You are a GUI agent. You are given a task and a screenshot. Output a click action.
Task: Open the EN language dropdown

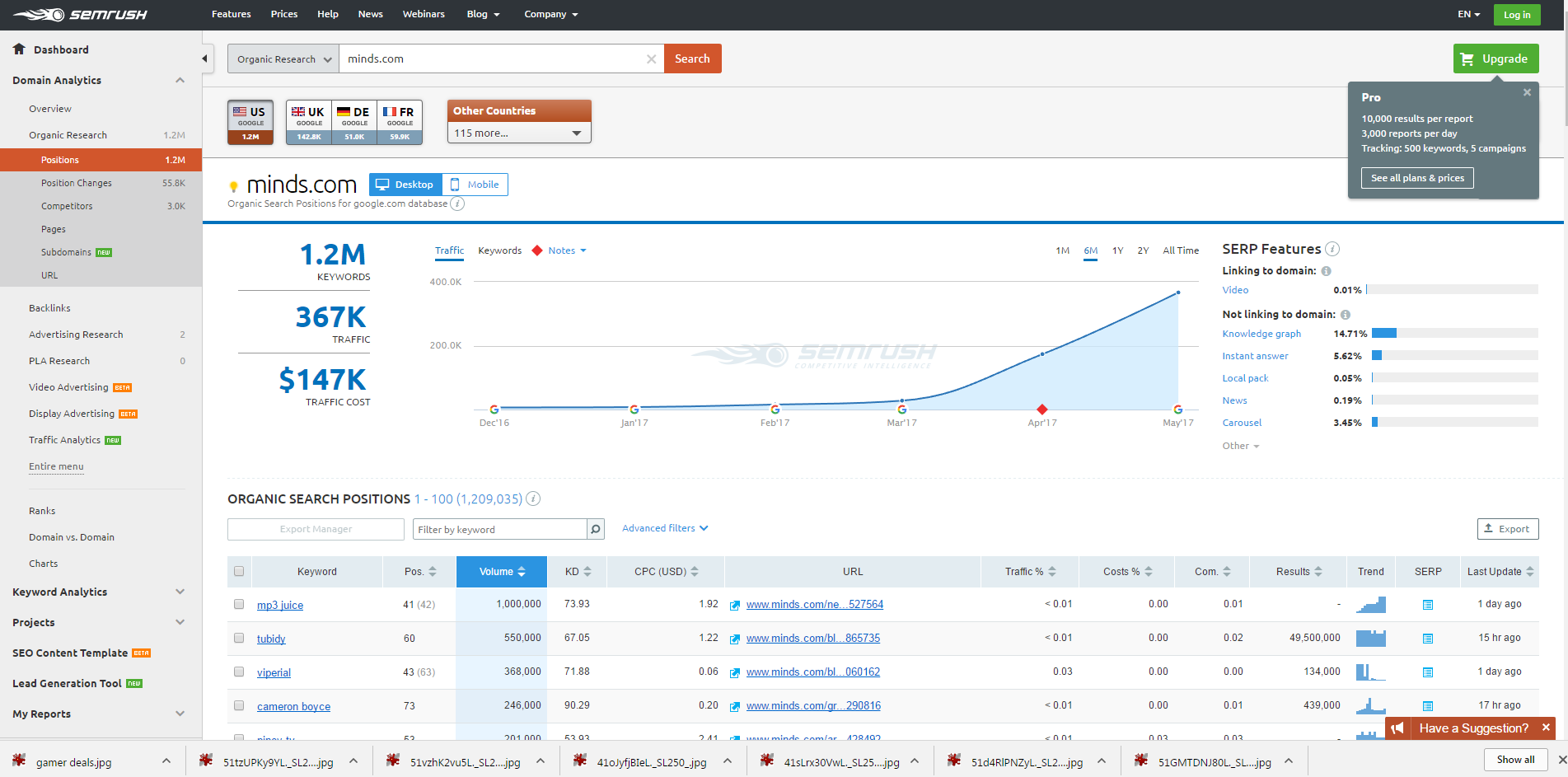click(1468, 14)
